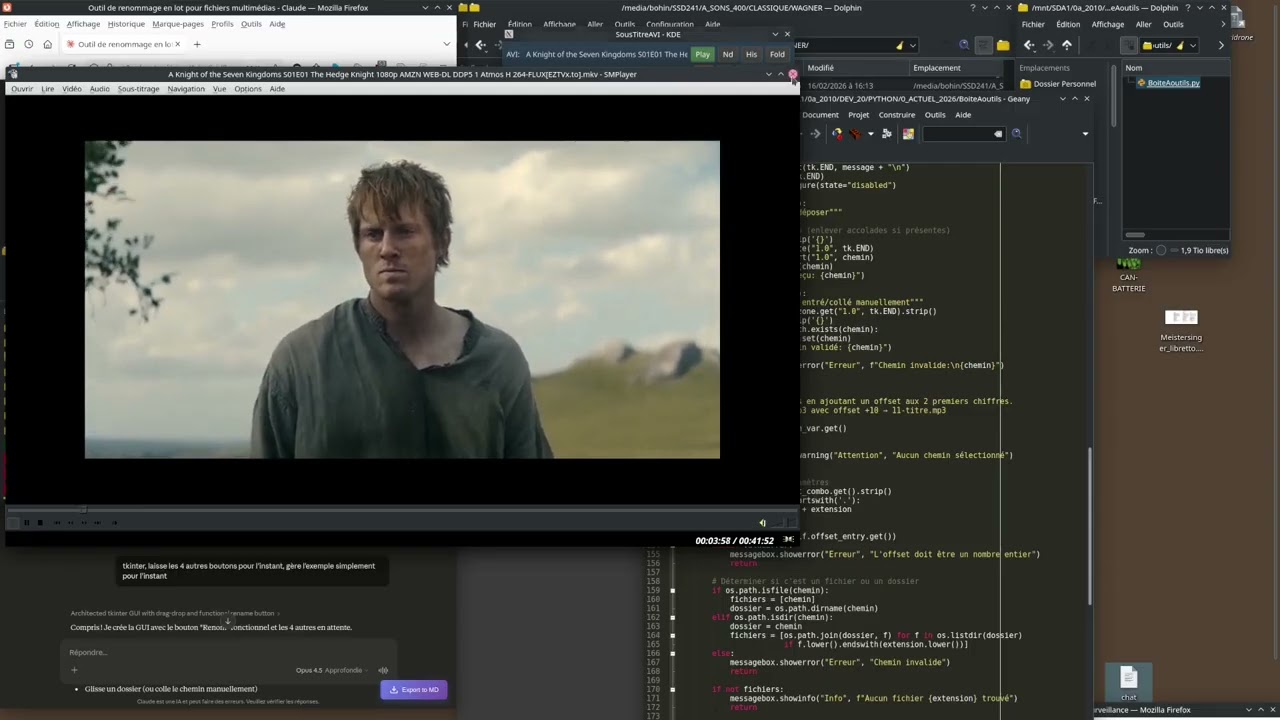The width and height of the screenshot is (1280, 720).
Task: Open attachment plus button in Claude reply box
Action: [74, 670]
